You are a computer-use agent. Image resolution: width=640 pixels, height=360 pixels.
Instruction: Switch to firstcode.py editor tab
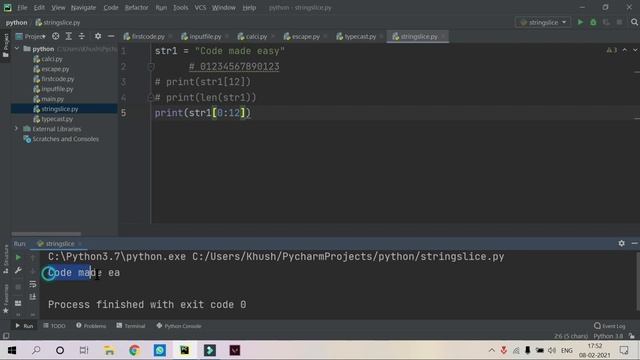point(148,36)
